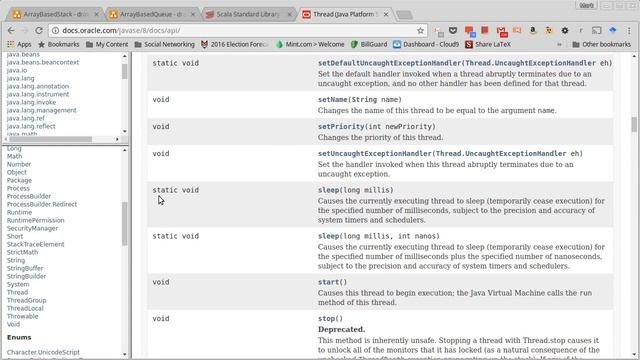Viewport: 640px width, 360px height.
Task: Click package list scroll right arrow
Action: pyautogui.click(x=117, y=139)
